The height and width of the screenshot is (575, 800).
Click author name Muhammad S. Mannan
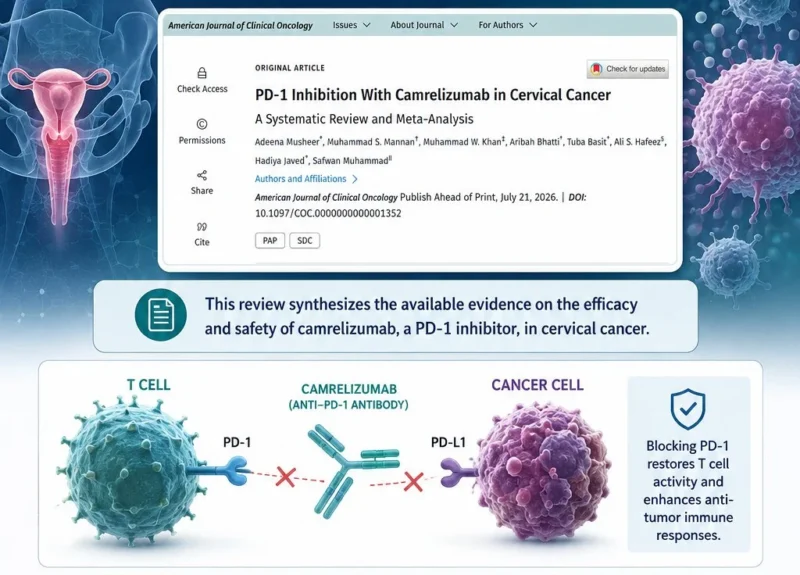(371, 142)
